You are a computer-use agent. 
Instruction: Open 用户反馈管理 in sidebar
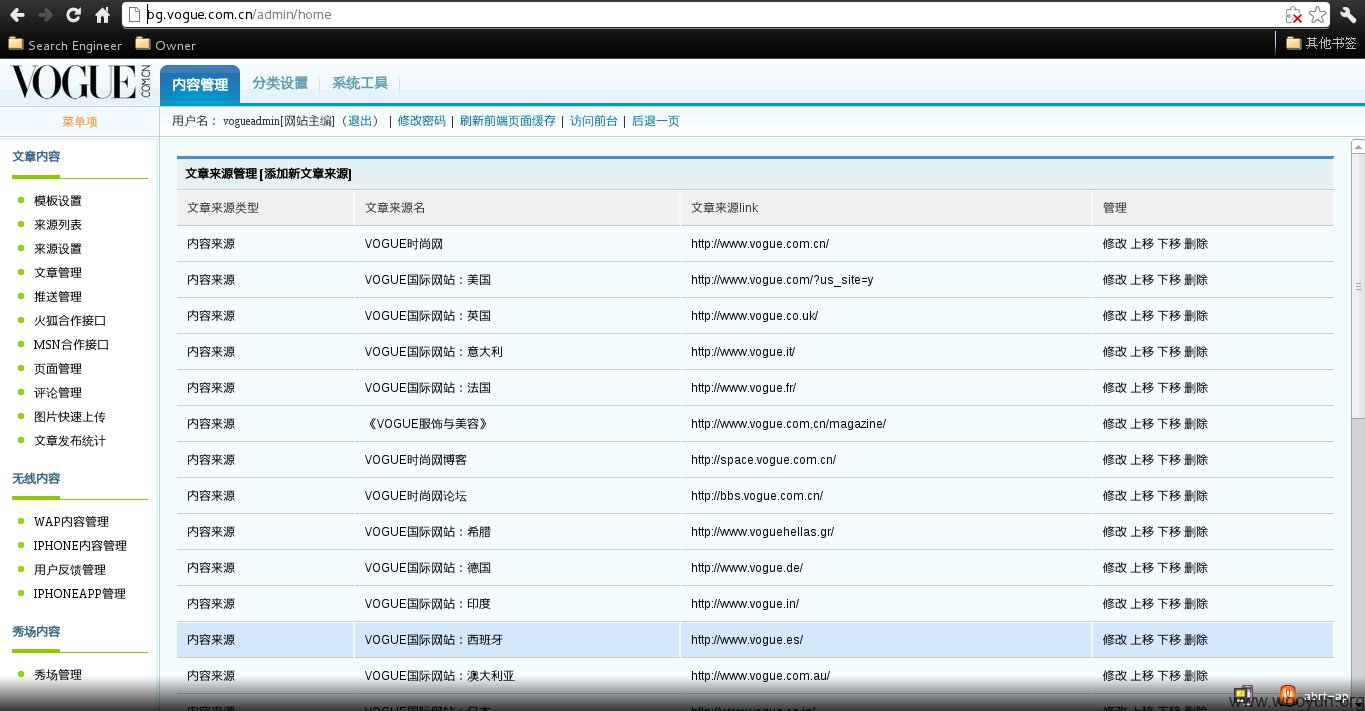pyautogui.click(x=70, y=570)
